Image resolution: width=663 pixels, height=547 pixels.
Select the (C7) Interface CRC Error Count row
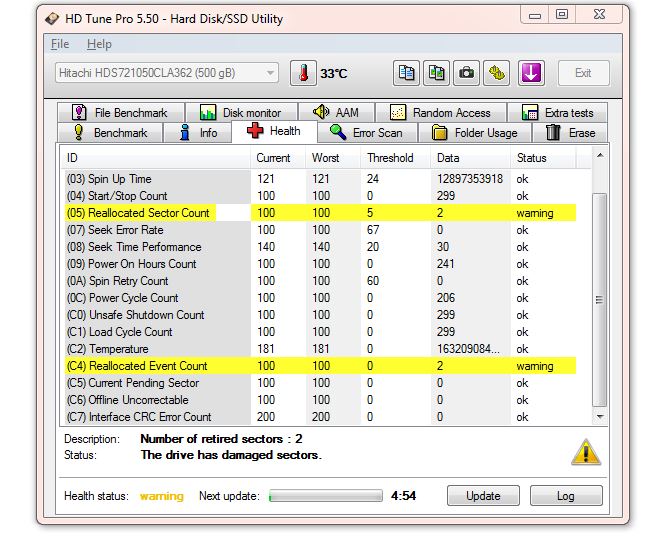click(x=321, y=417)
